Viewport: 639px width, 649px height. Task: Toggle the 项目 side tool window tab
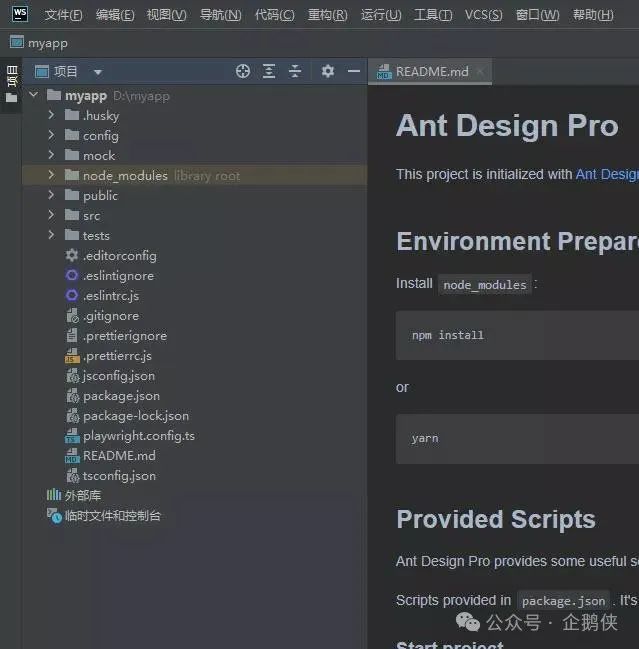pos(12,84)
